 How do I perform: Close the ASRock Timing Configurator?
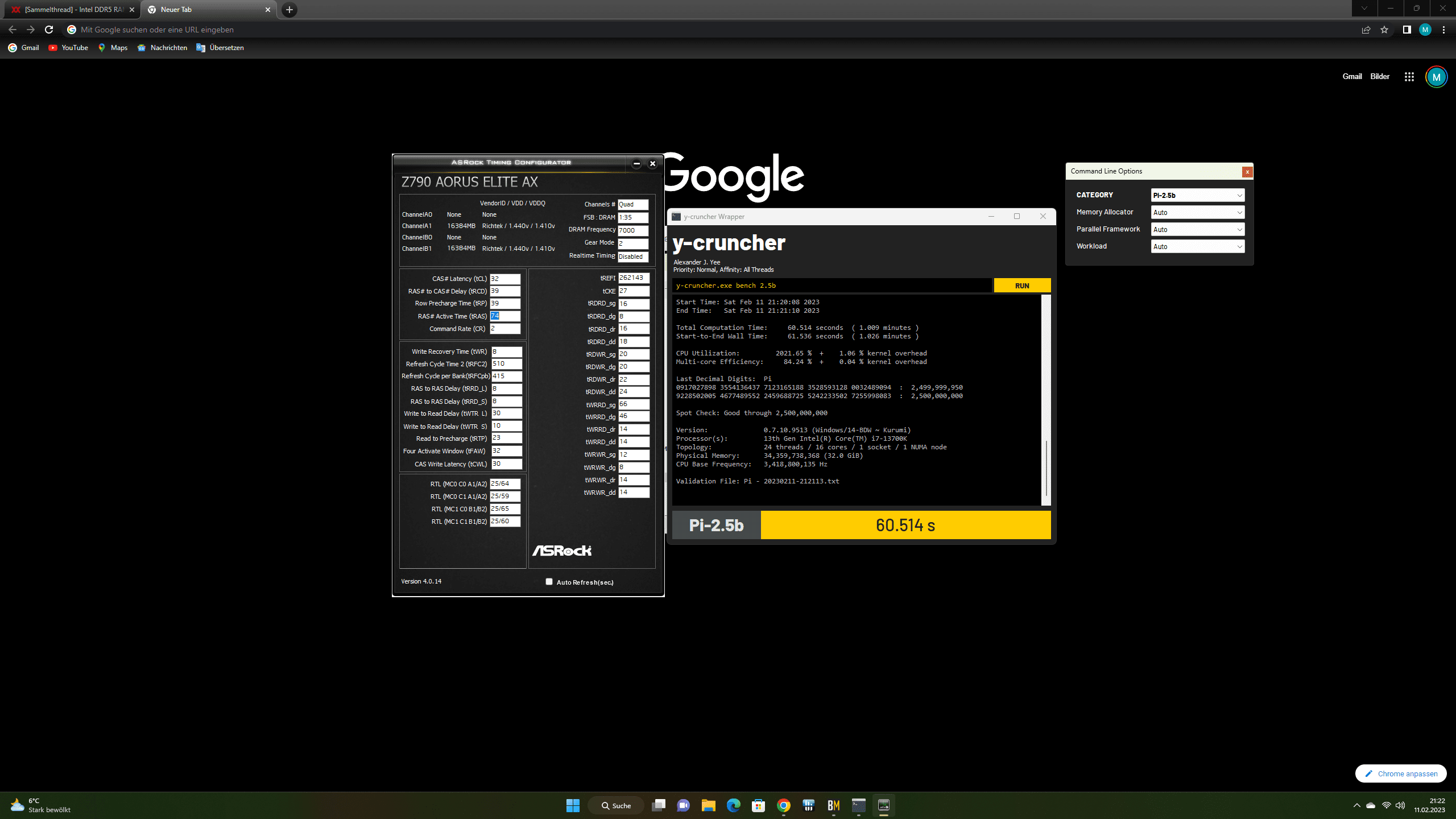652,163
